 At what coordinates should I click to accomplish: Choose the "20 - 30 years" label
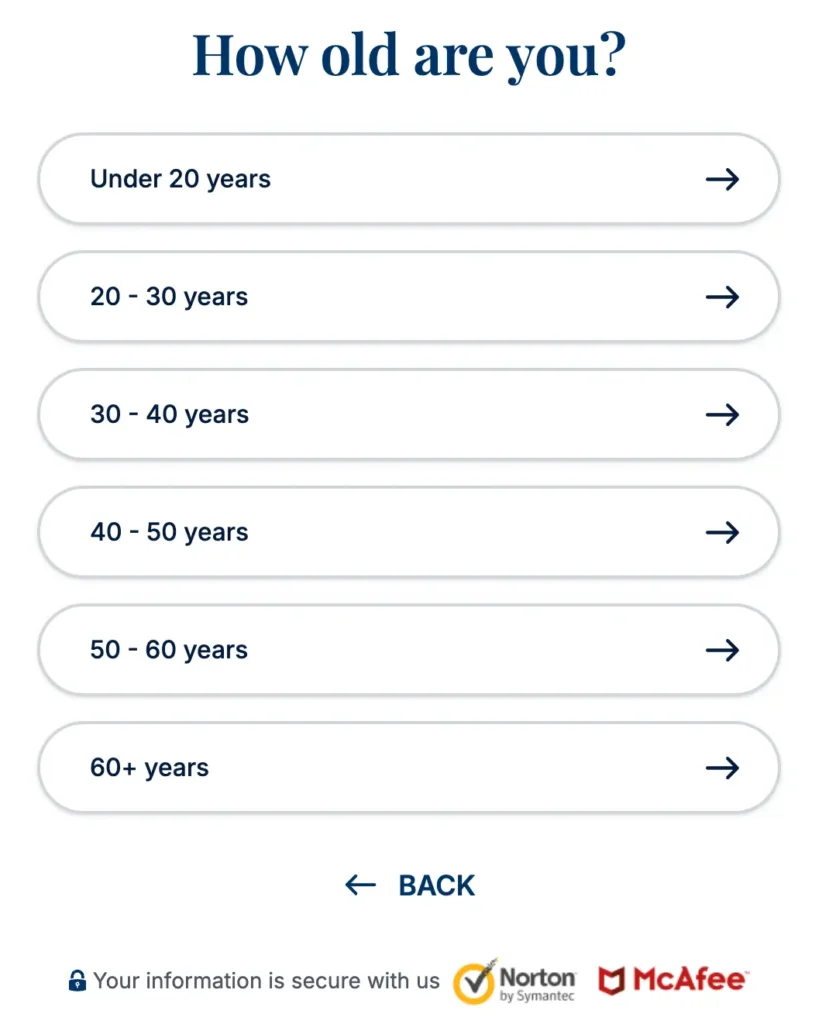pos(169,297)
